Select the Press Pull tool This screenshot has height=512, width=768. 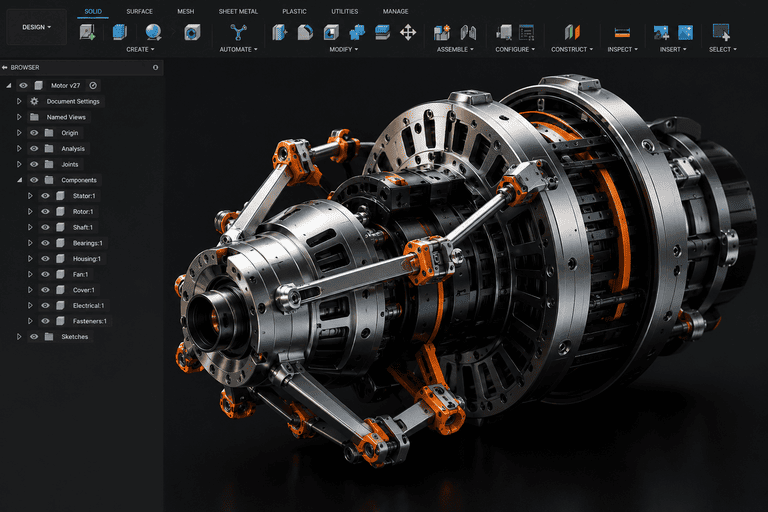[x=280, y=32]
